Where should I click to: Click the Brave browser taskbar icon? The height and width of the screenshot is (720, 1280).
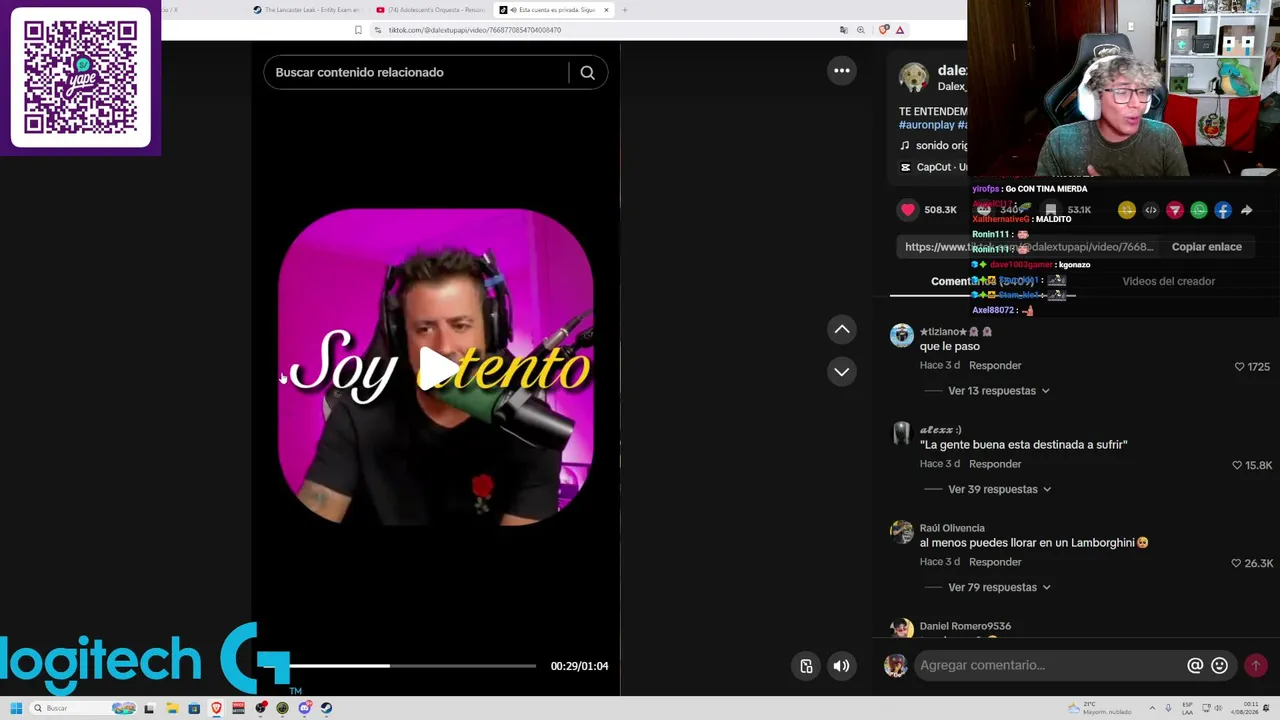pyautogui.click(x=216, y=708)
